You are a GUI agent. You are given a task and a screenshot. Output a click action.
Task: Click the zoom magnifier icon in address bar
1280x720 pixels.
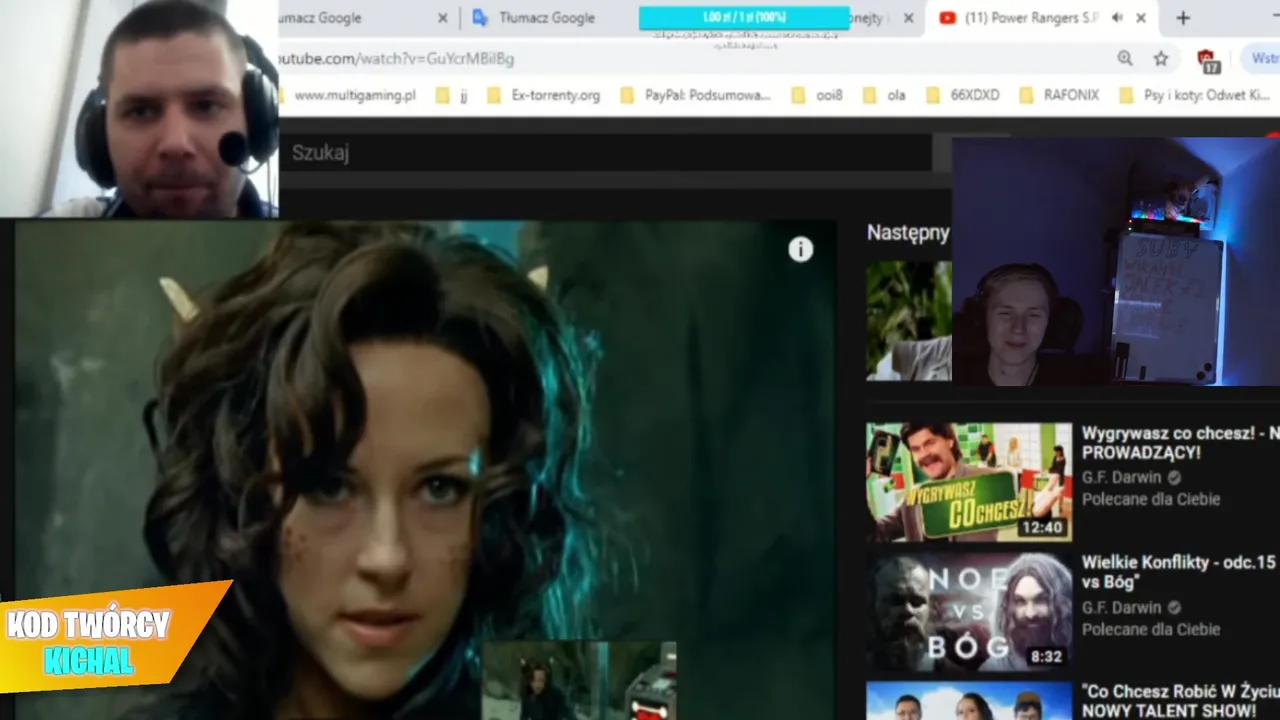tap(1125, 59)
